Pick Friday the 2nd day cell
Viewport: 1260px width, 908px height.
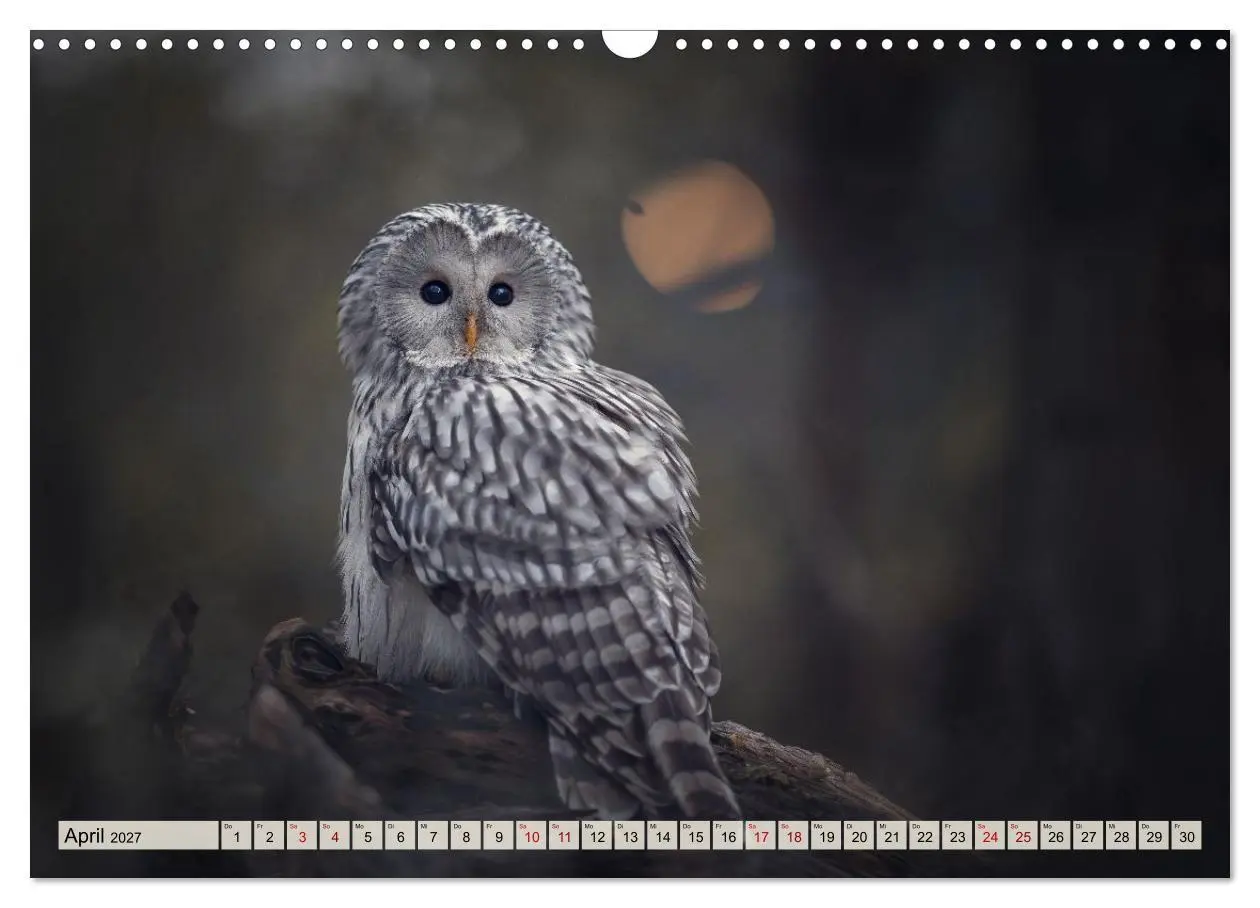click(269, 836)
